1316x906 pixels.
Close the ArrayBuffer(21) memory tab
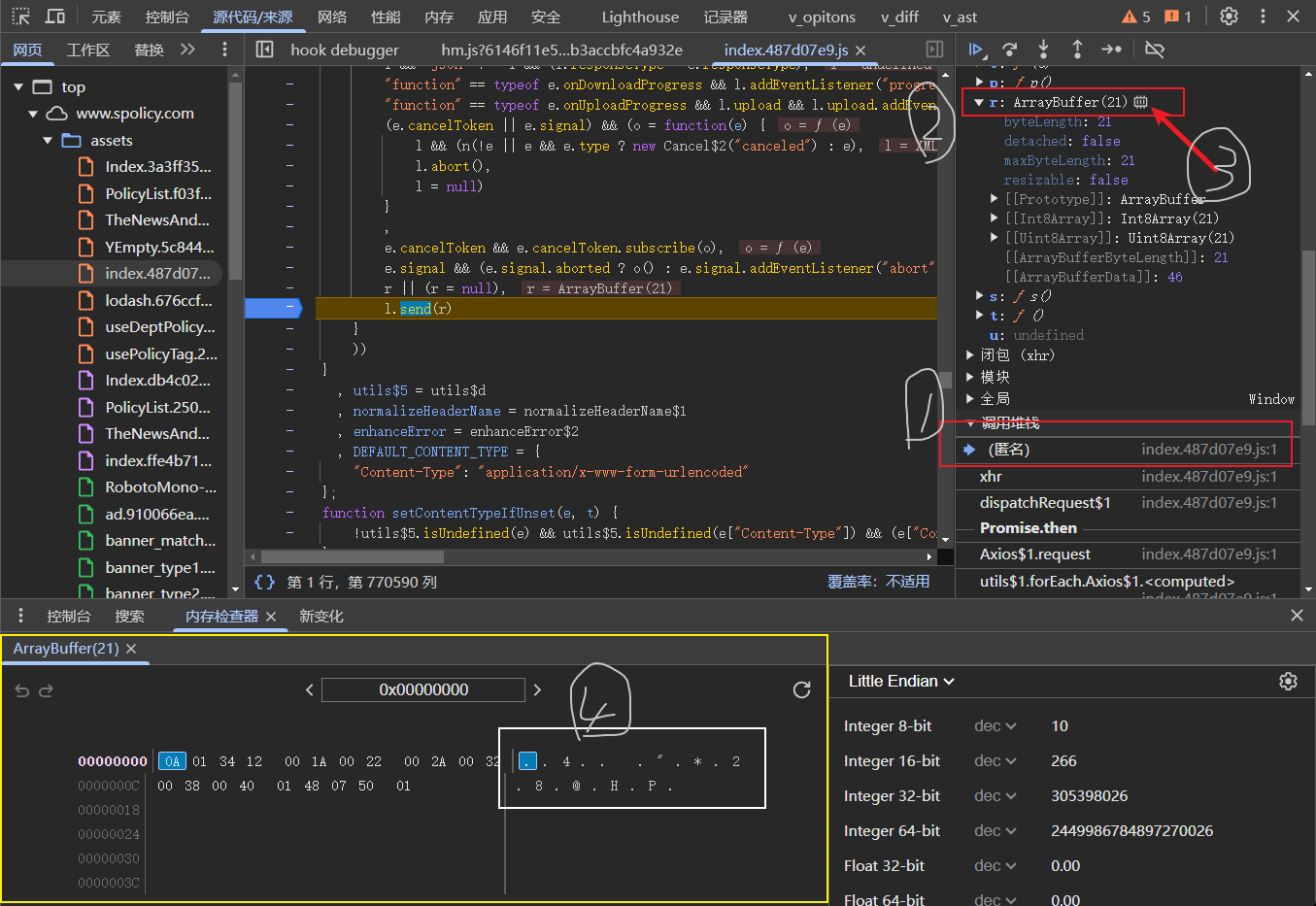tap(131, 649)
